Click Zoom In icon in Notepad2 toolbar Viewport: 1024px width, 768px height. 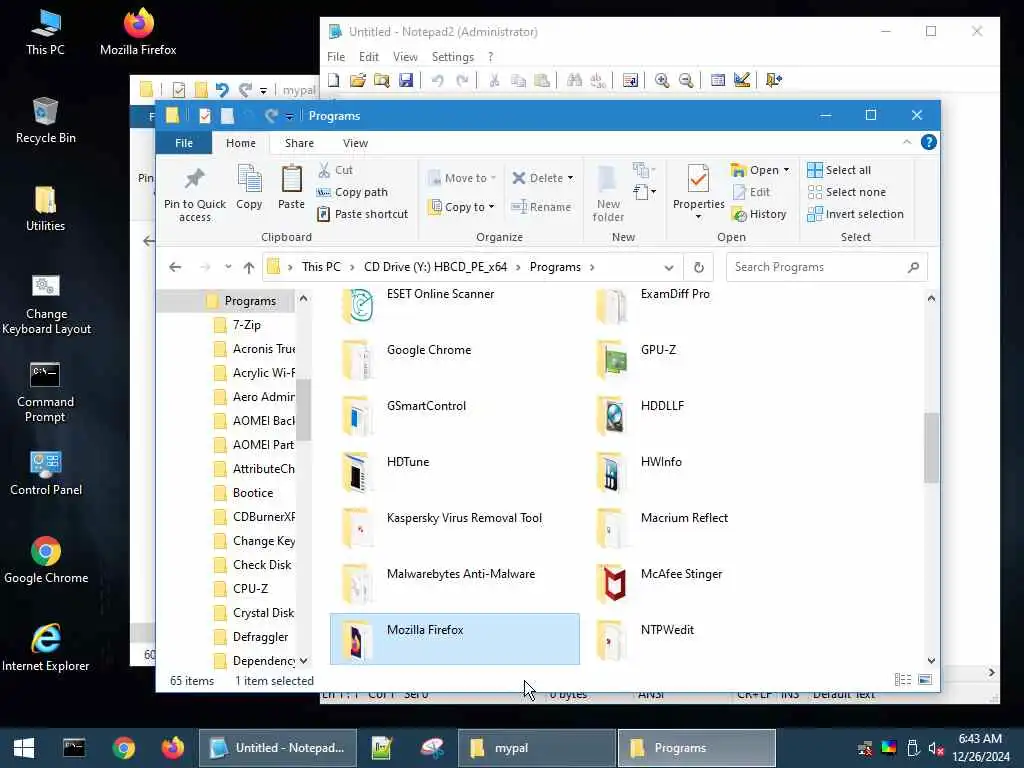tap(662, 80)
